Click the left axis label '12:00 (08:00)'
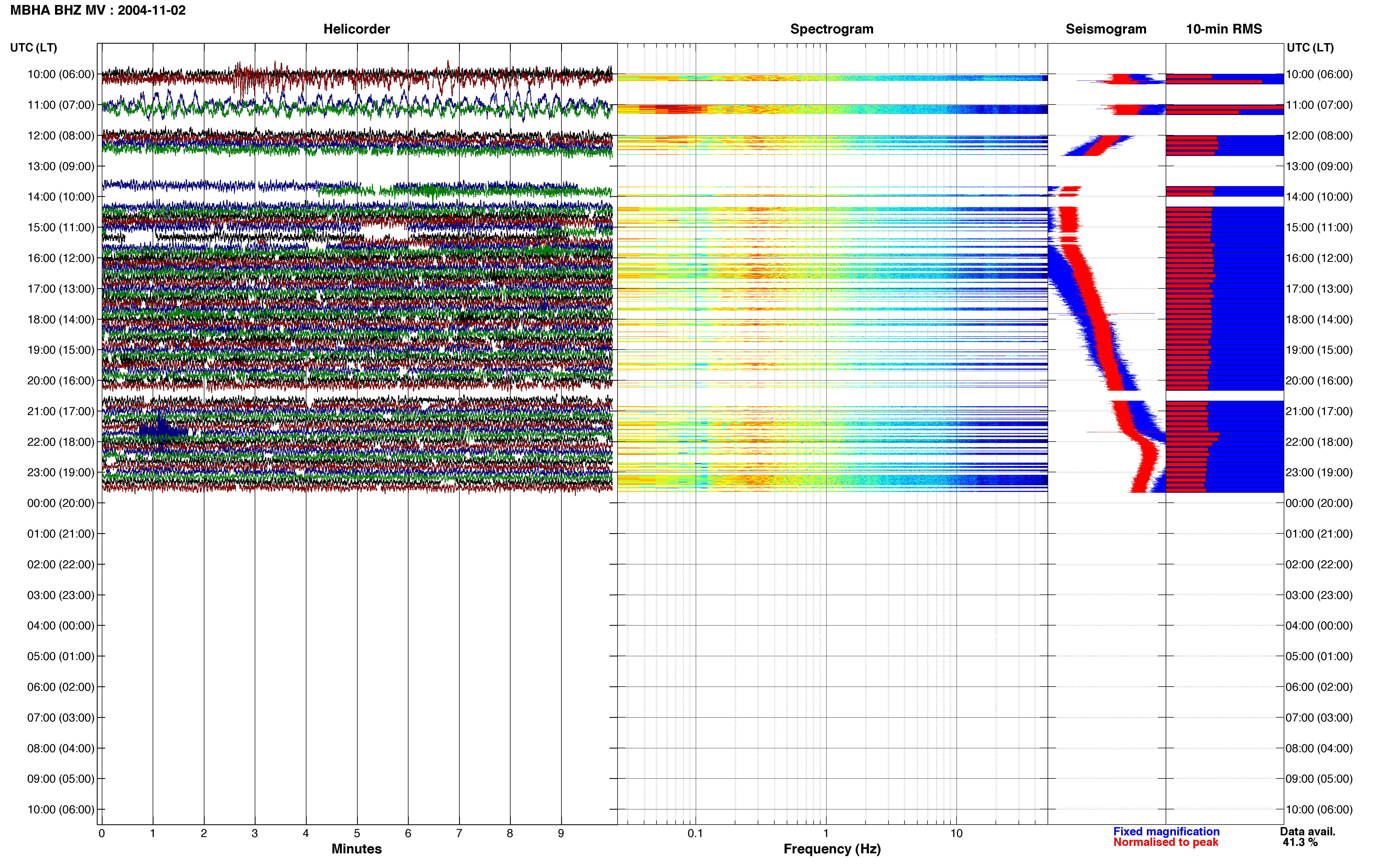Image resolution: width=1388 pixels, height=868 pixels. pyautogui.click(x=61, y=135)
